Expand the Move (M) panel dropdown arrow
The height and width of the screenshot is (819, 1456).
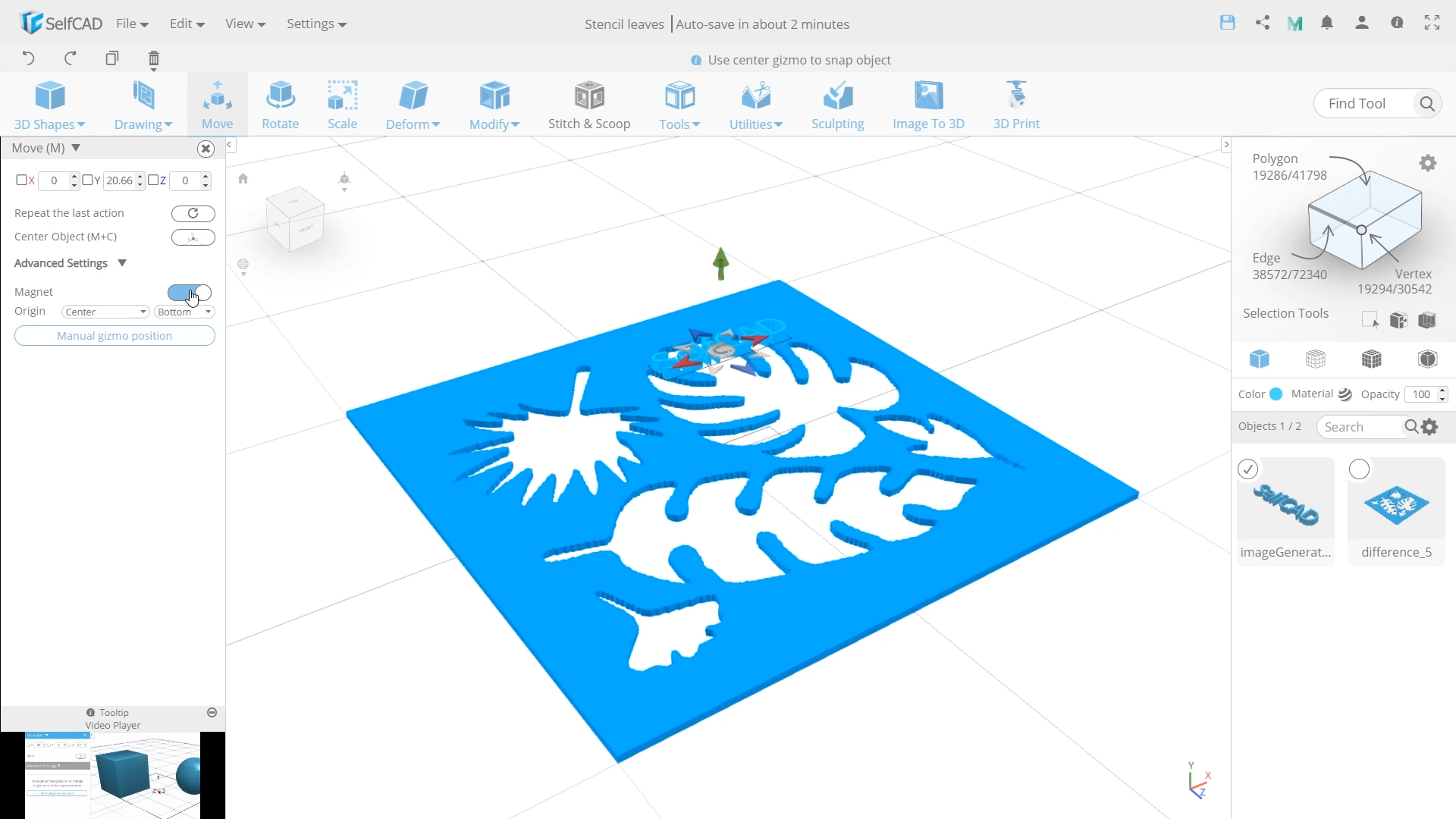click(76, 148)
